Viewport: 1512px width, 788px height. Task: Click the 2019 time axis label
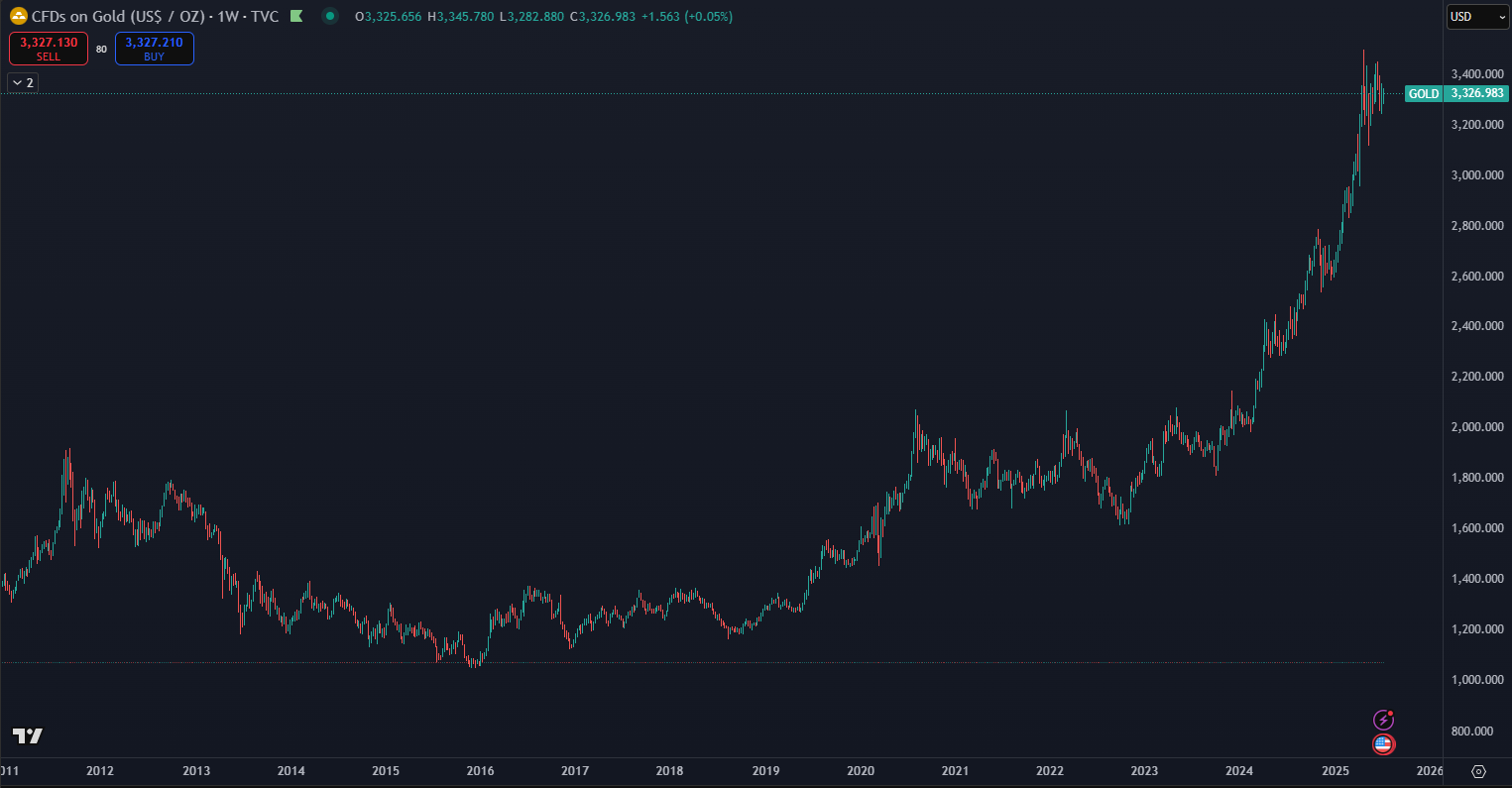[765, 771]
